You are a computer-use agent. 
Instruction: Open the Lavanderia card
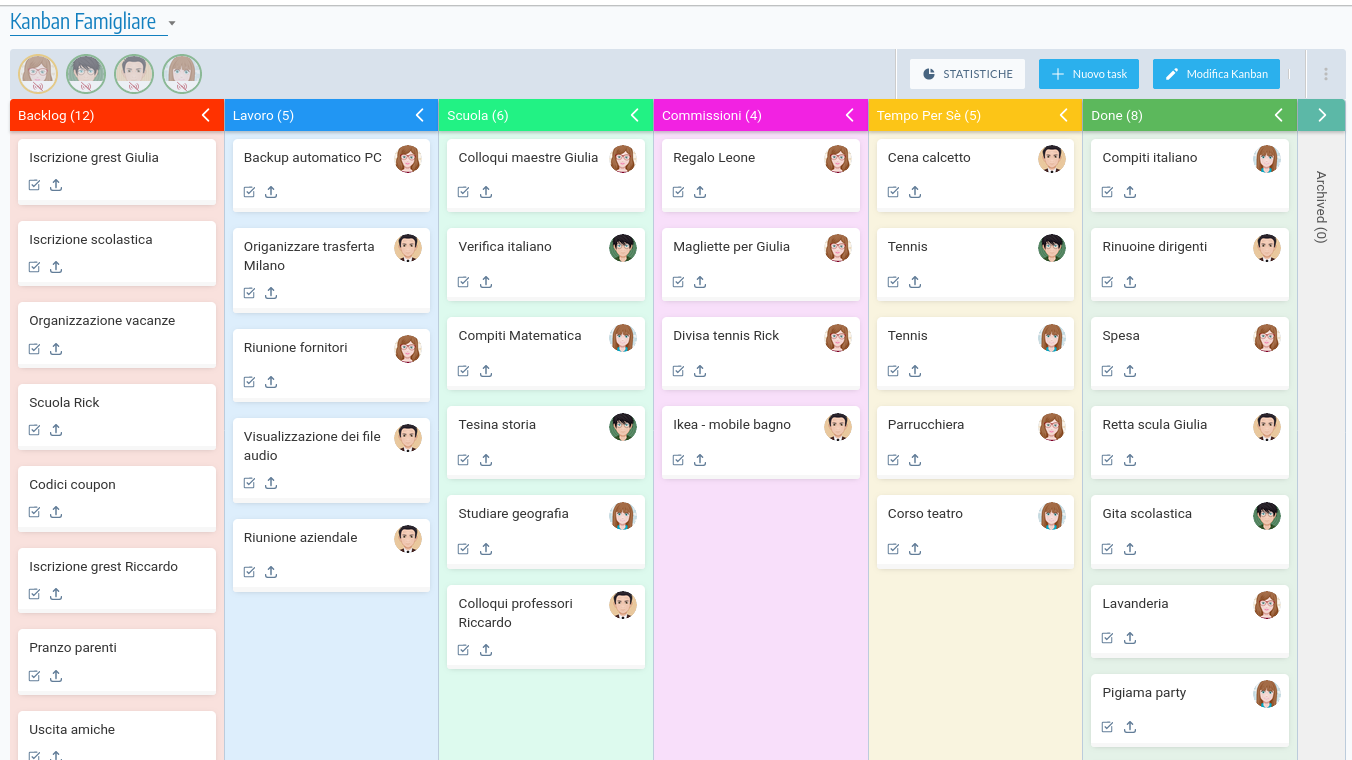pos(1190,620)
